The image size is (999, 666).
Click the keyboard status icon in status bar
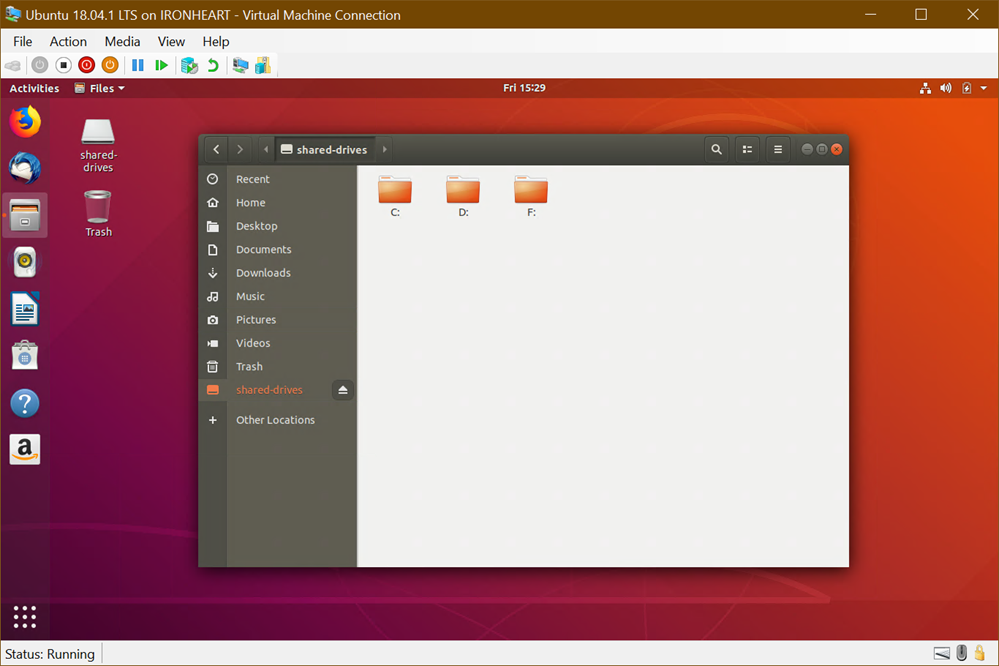(x=942, y=653)
